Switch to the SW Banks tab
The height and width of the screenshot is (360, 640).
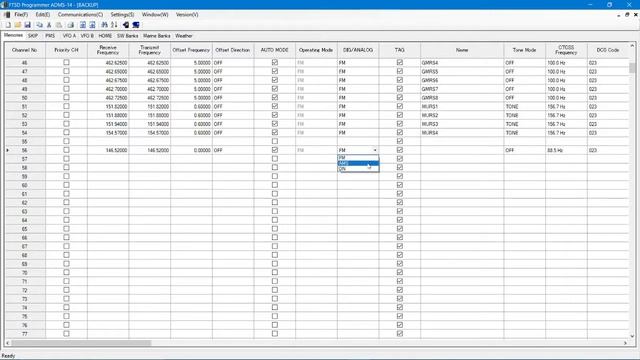pyautogui.click(x=127, y=36)
